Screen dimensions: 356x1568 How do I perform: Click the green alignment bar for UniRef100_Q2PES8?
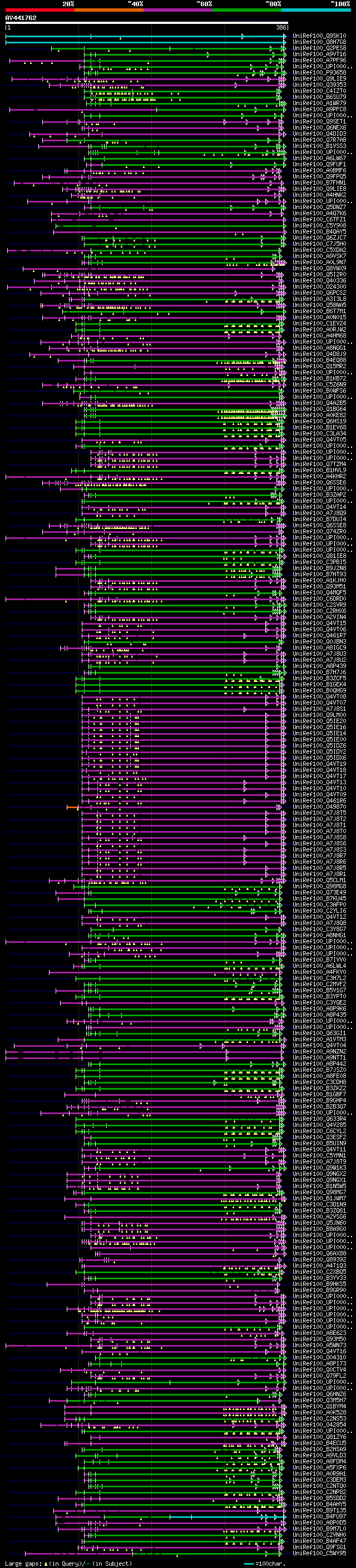tap(169, 48)
